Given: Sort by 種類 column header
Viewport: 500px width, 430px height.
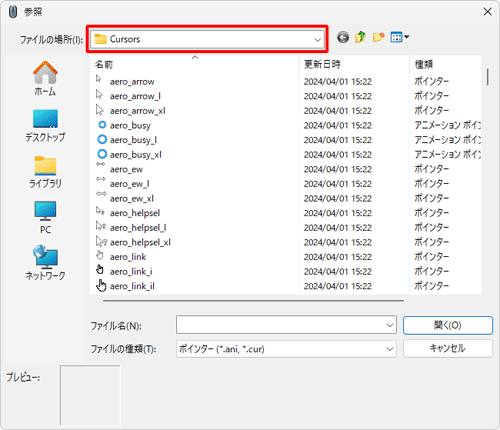Looking at the screenshot, I should [x=424, y=64].
